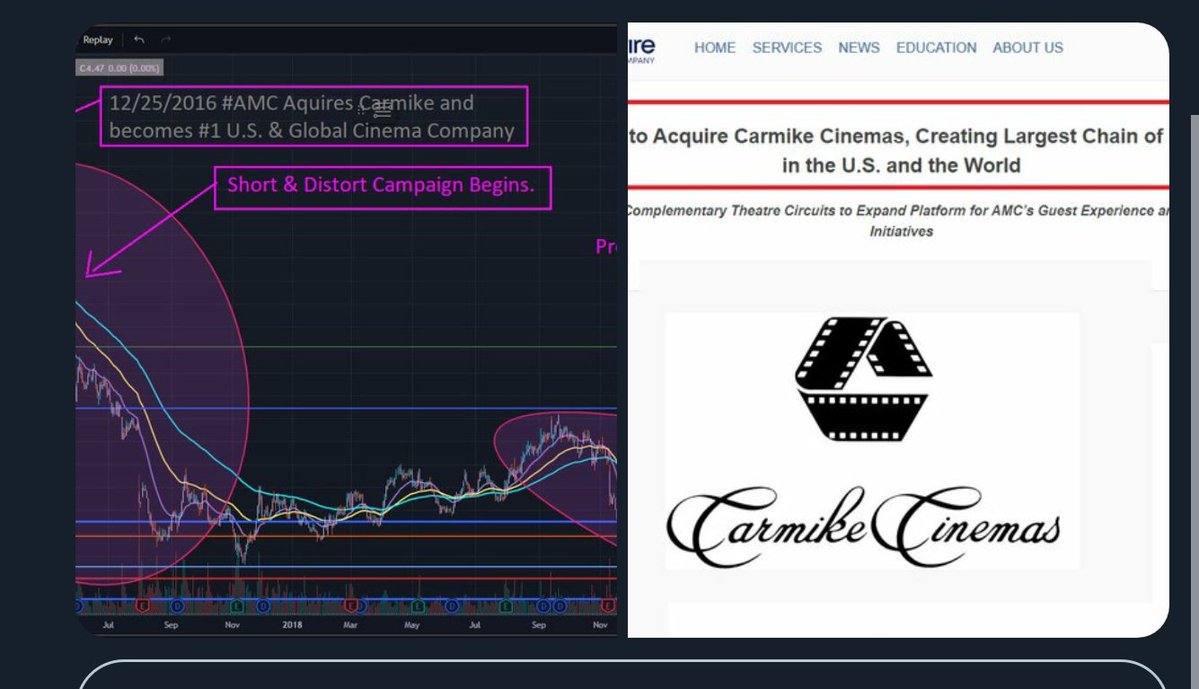Click the green earnings marker near Nov 2017
Viewport: 1199px width, 689px height.
point(237,606)
